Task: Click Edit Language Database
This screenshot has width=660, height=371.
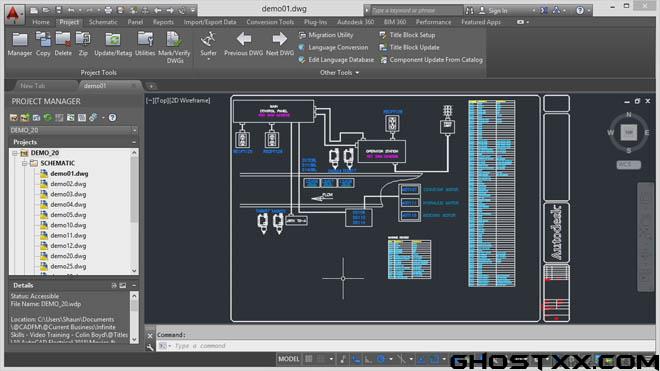Action: point(336,60)
